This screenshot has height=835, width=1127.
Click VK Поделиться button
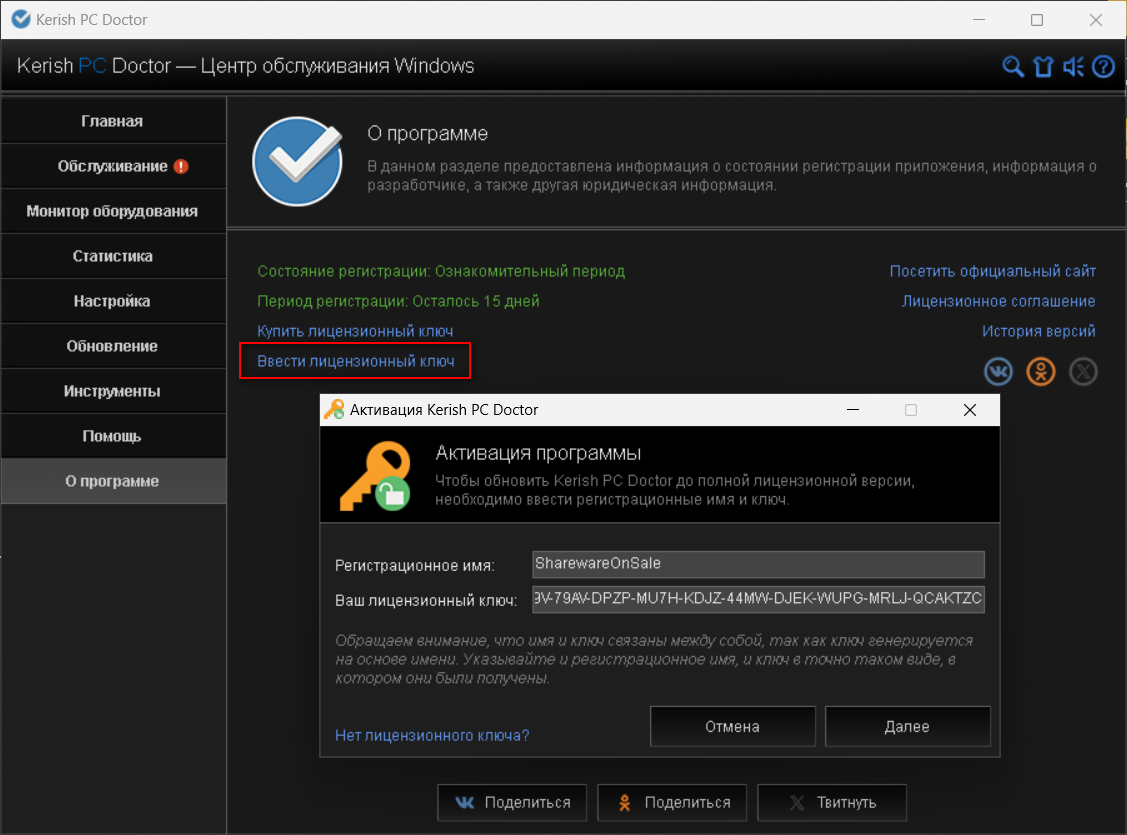[x=512, y=803]
